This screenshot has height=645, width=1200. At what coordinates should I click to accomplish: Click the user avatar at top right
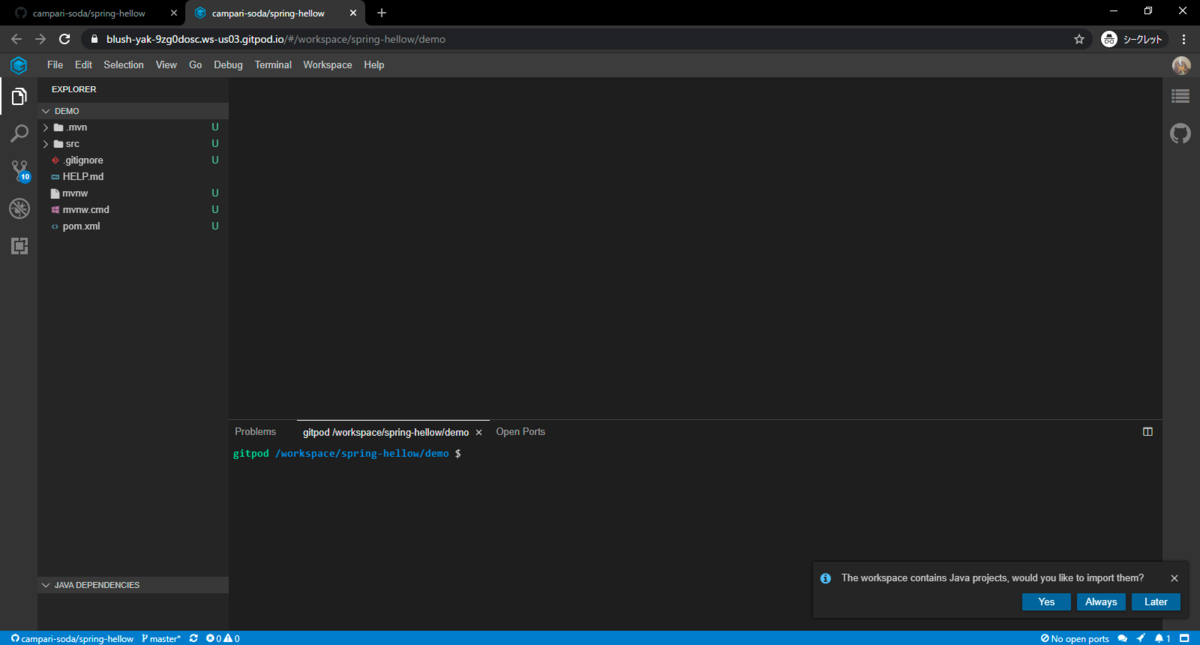coord(1181,65)
